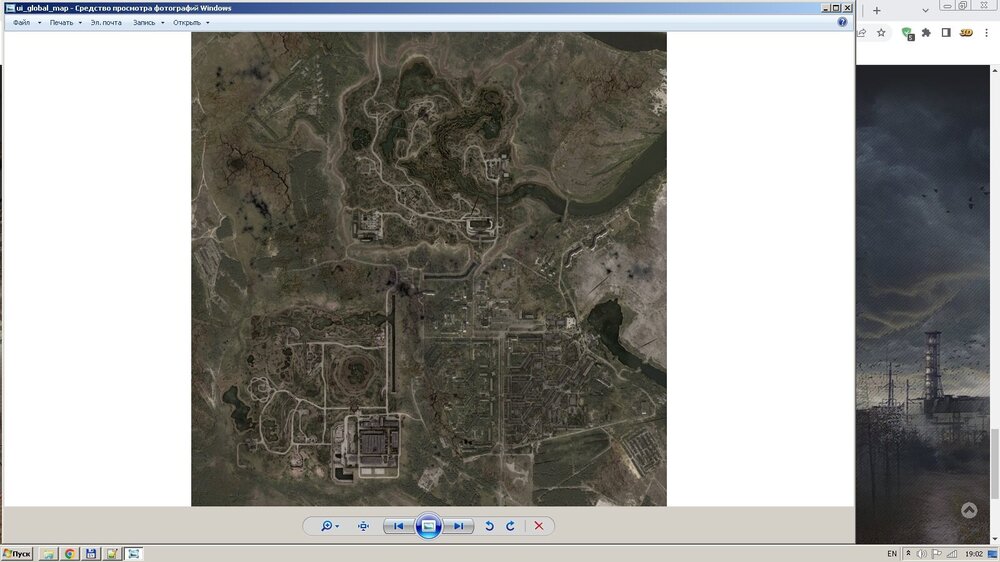Maximize the Photo Viewer window

coord(836,8)
